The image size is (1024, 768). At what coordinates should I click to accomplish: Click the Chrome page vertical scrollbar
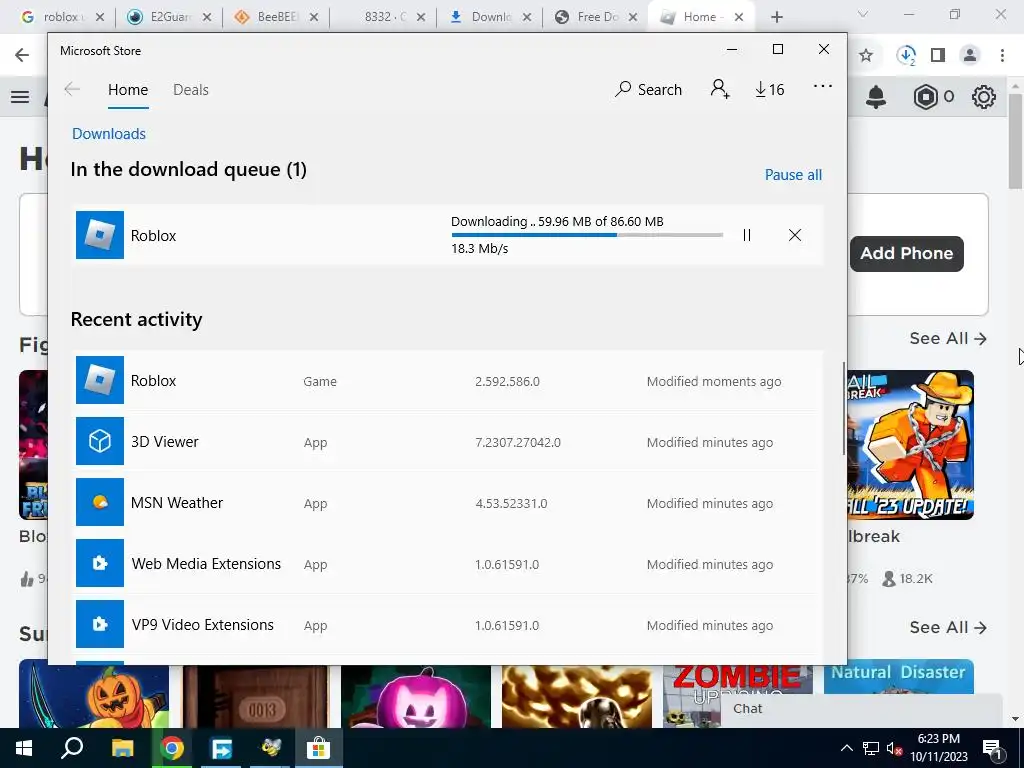click(1015, 140)
